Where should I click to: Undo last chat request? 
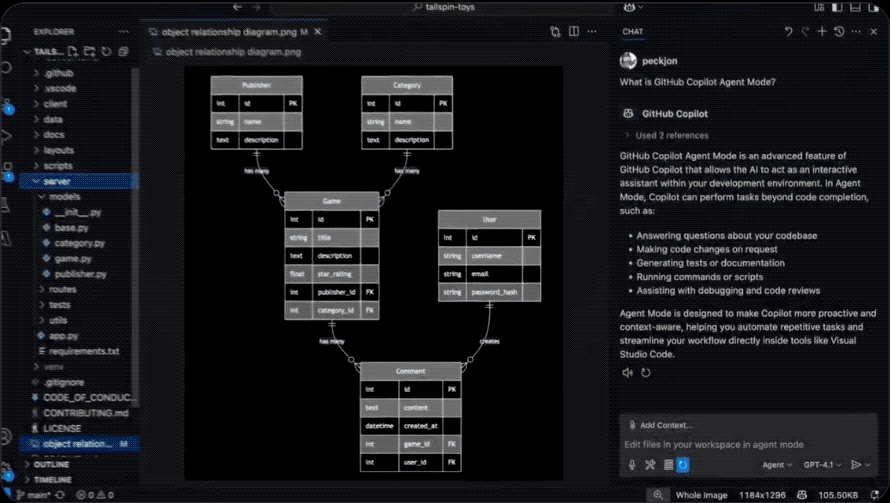coord(788,32)
